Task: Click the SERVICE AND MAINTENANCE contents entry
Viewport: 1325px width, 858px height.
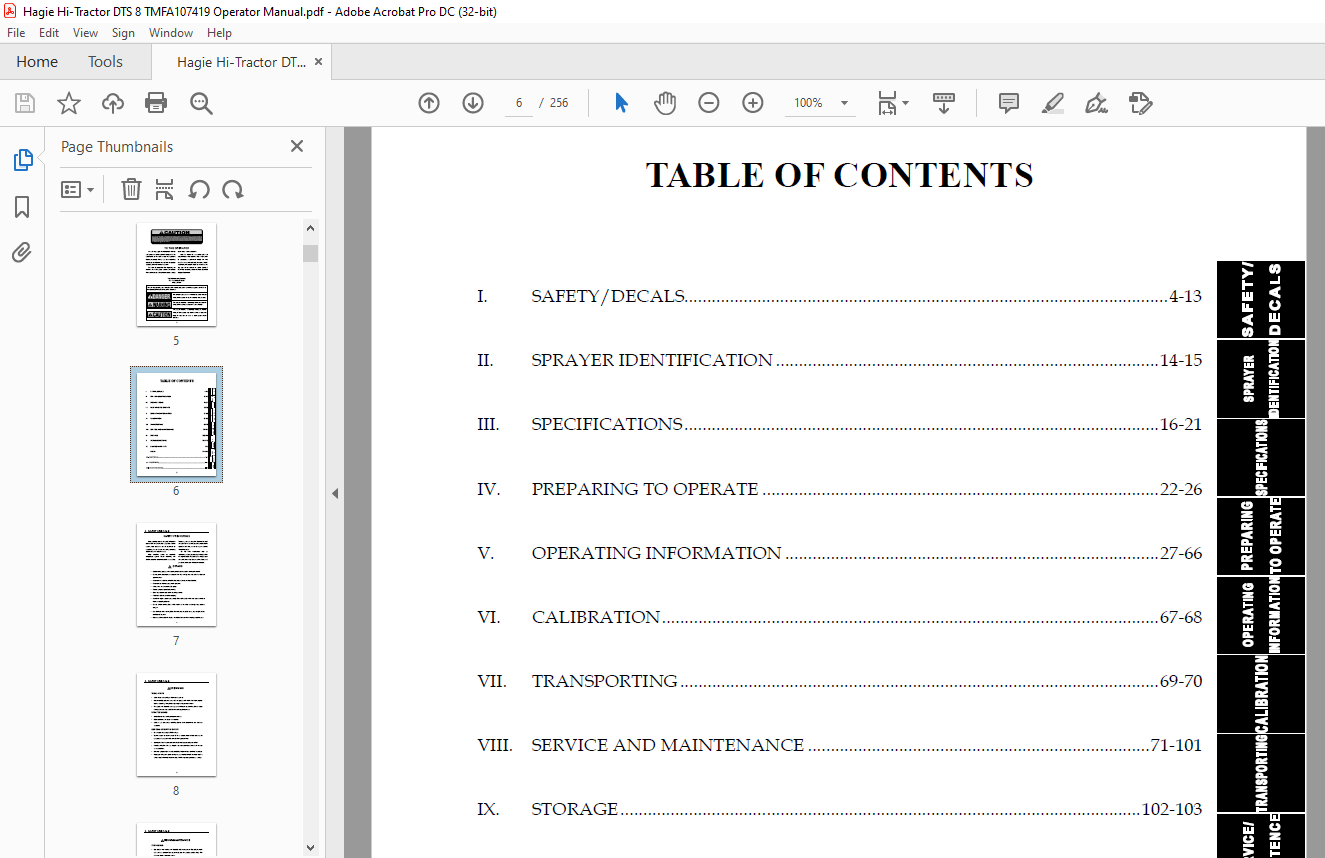Action: (839, 745)
